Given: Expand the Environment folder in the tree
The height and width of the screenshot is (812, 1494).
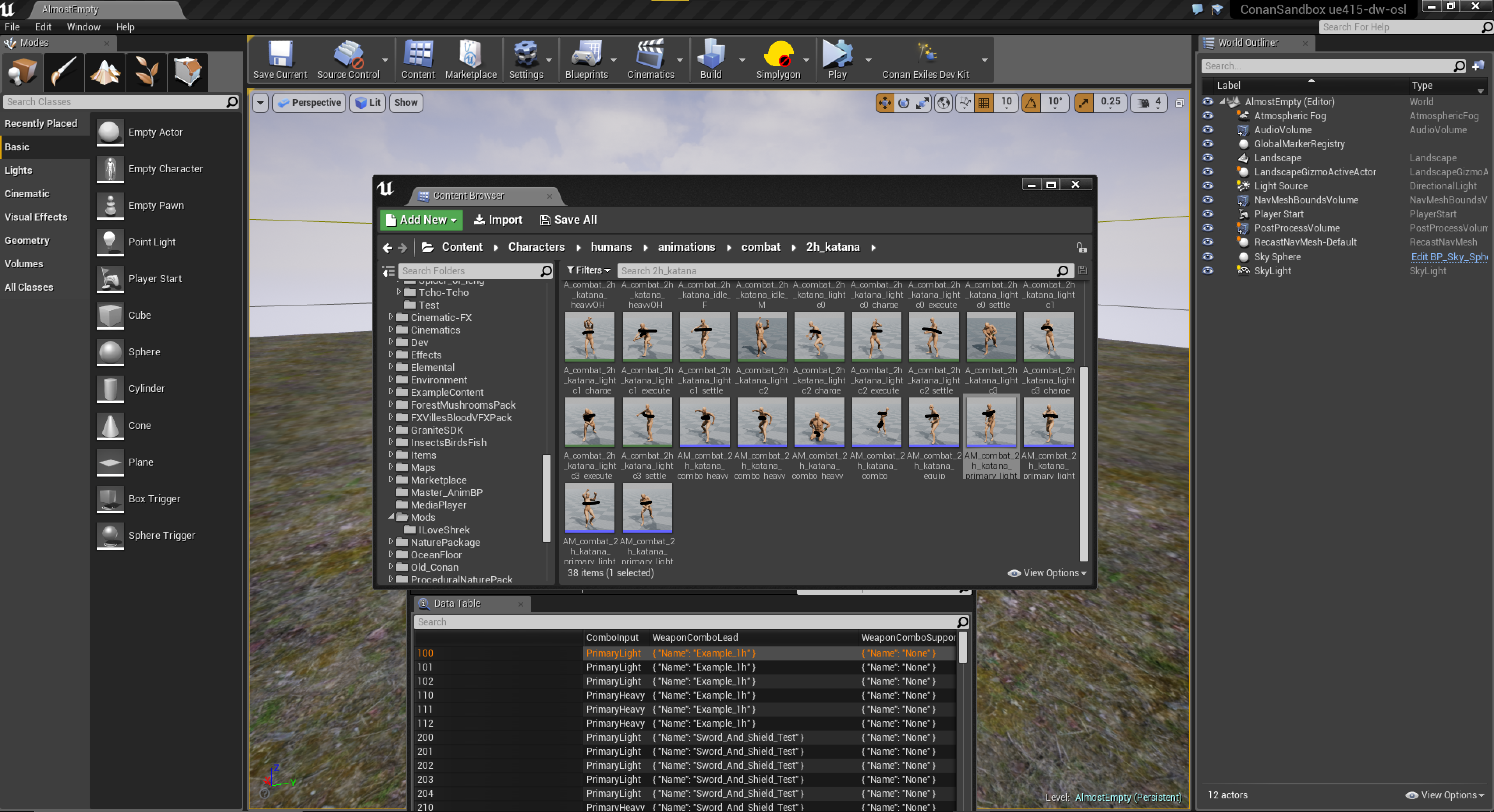Looking at the screenshot, I should (391, 380).
